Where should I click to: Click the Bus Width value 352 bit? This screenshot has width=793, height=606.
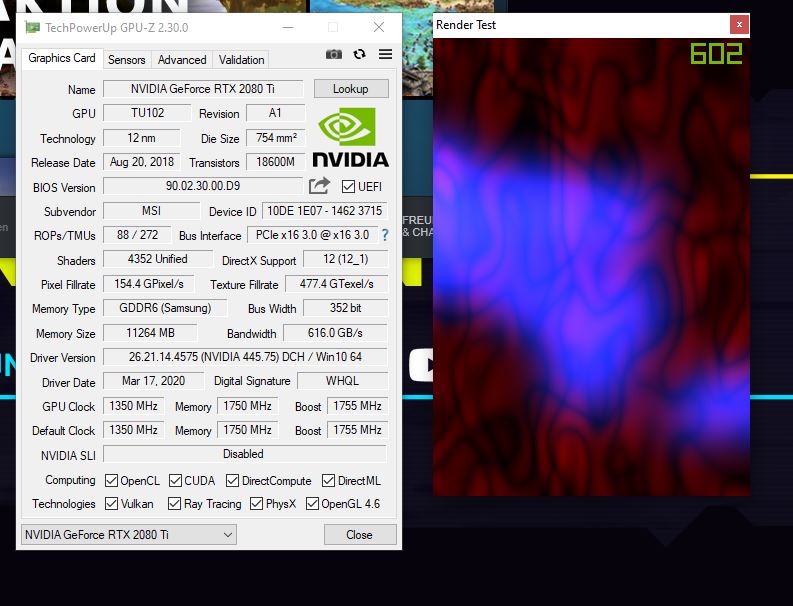pyautogui.click(x=345, y=308)
